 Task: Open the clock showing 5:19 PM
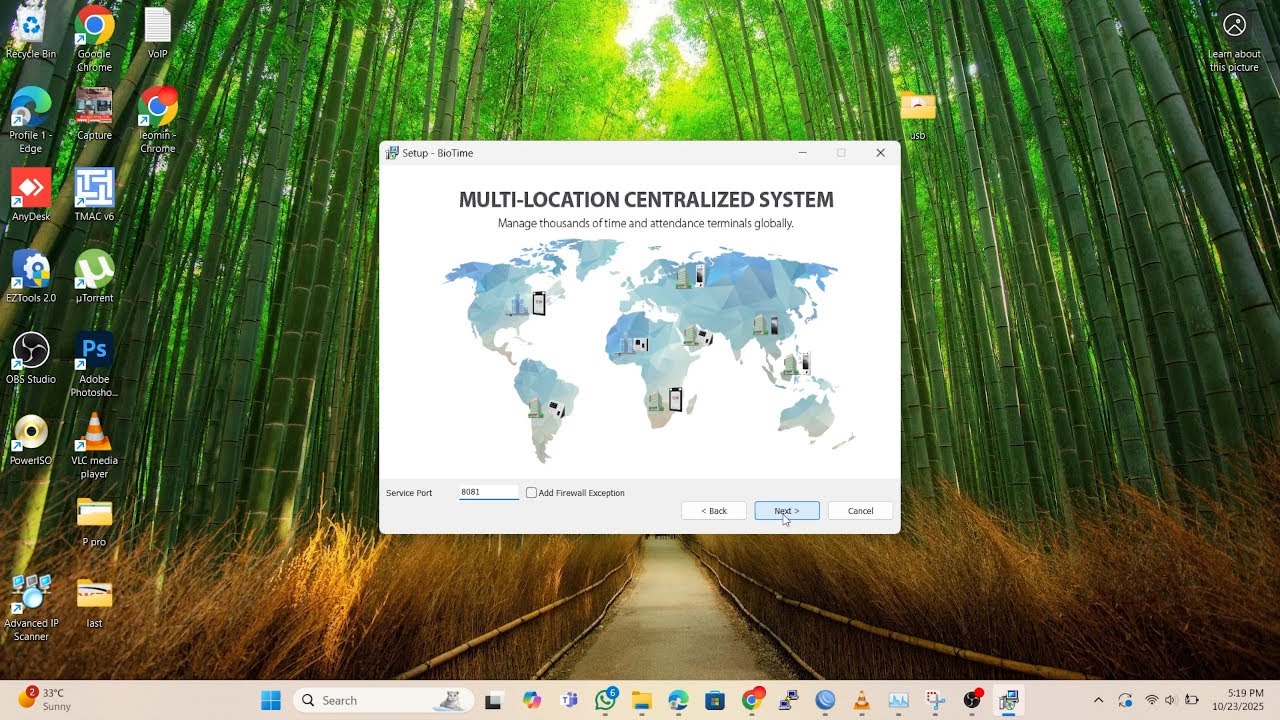click(x=1237, y=700)
